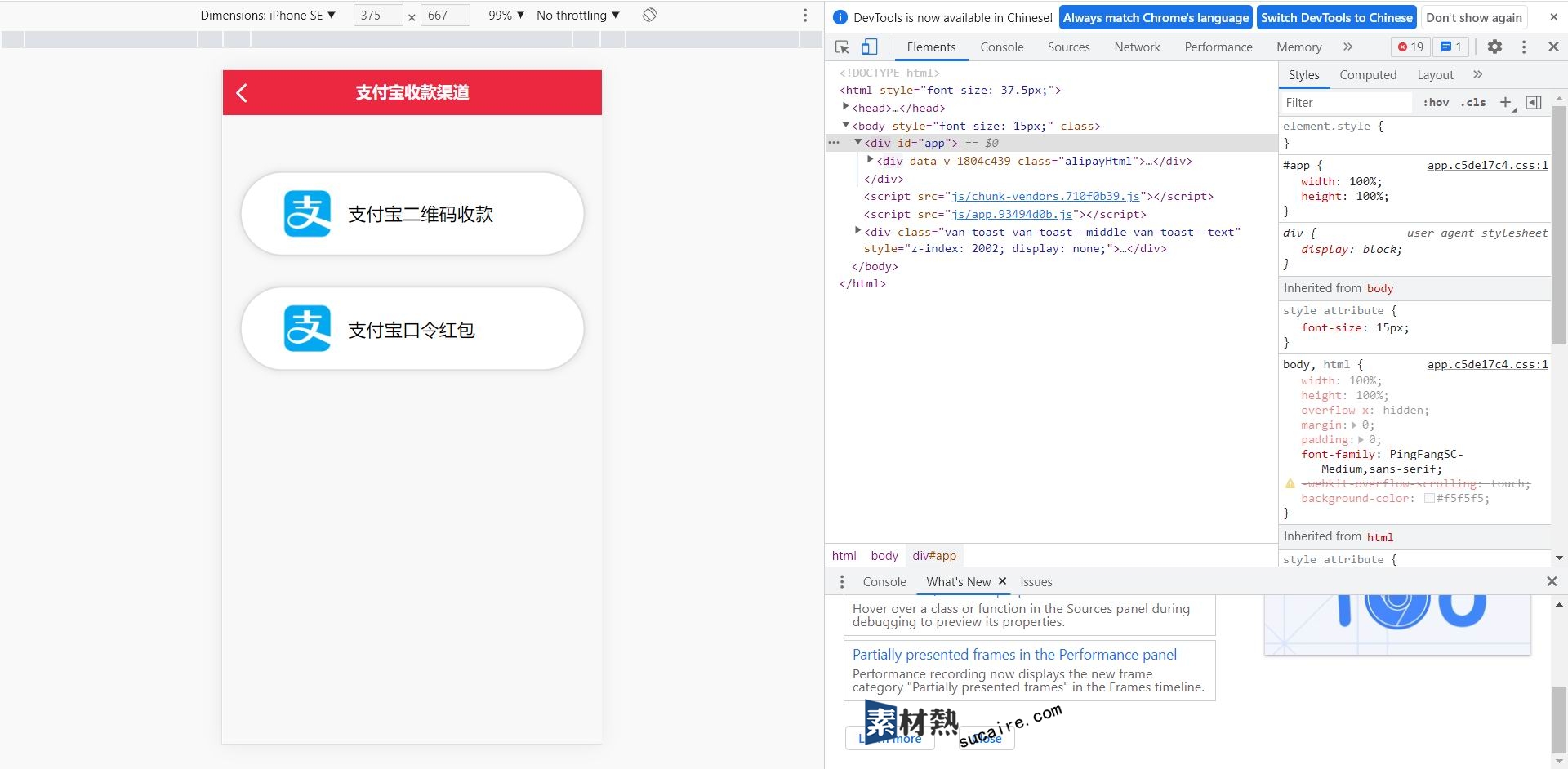Image resolution: width=1568 pixels, height=769 pixels.
Task: Click Switch DevTools to Chinese button
Action: tap(1337, 17)
